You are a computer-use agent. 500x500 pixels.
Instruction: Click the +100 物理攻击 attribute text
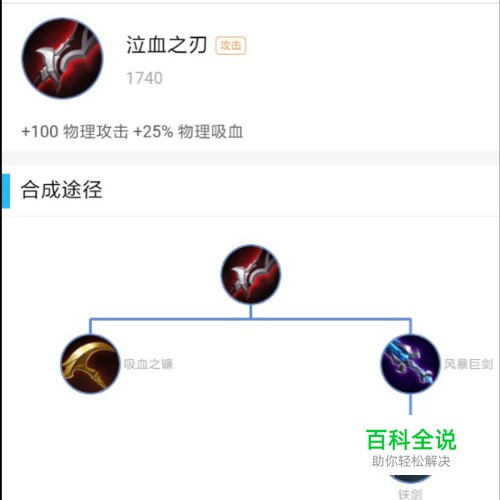[75, 131]
